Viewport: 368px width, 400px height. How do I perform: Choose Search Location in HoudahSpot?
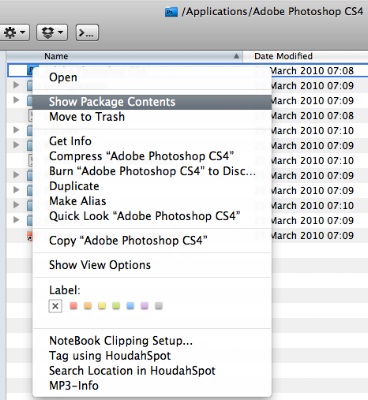(x=152, y=371)
